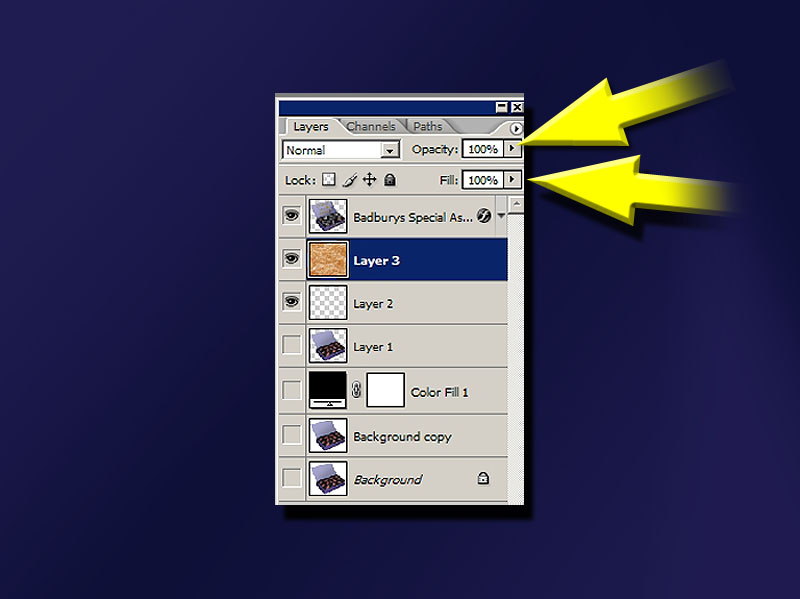Open the Layers palette flyout menu
Screen dimensions: 800x599
pyautogui.click(x=516, y=129)
